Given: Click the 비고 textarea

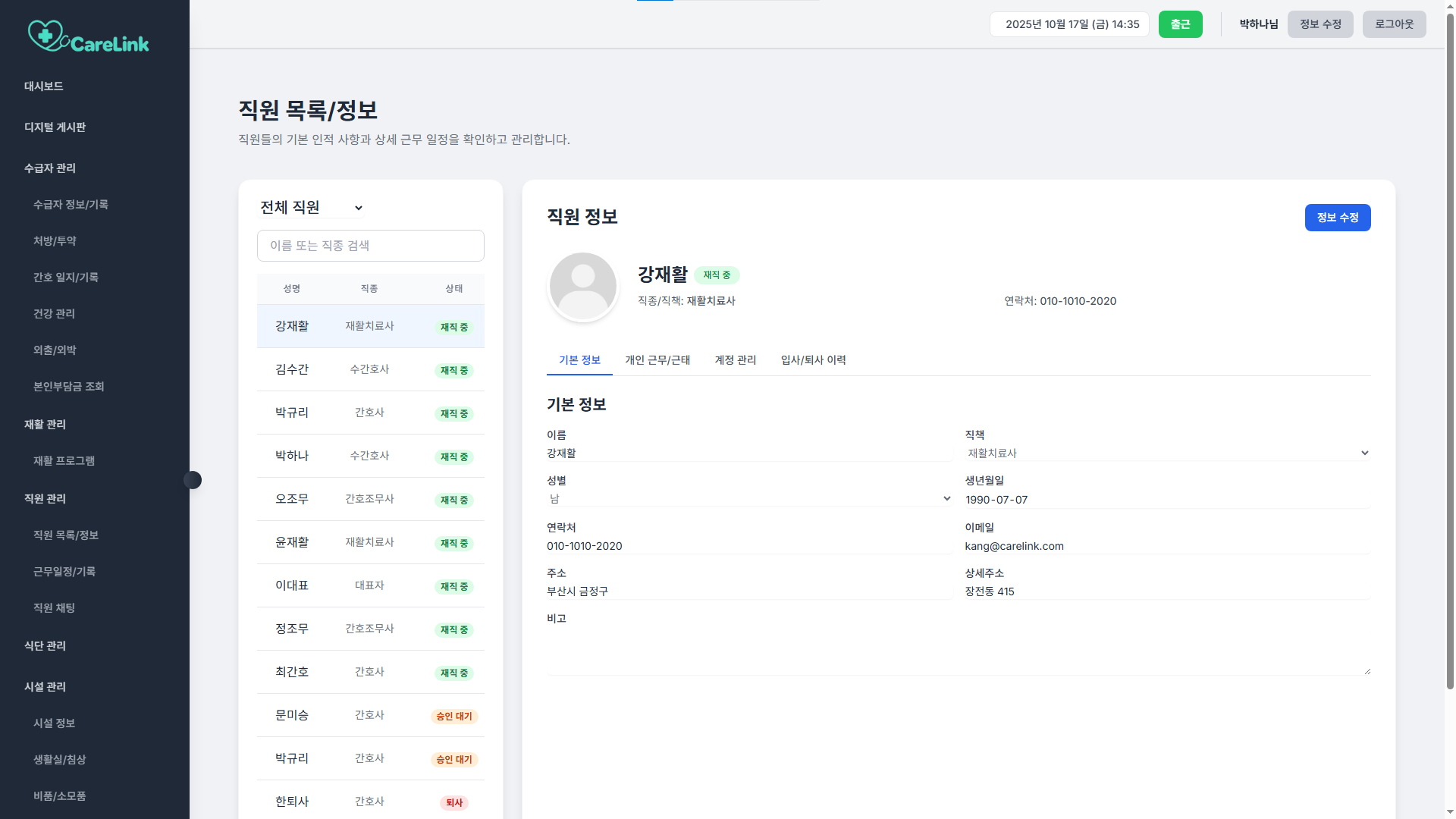Looking at the screenshot, I should [959, 651].
